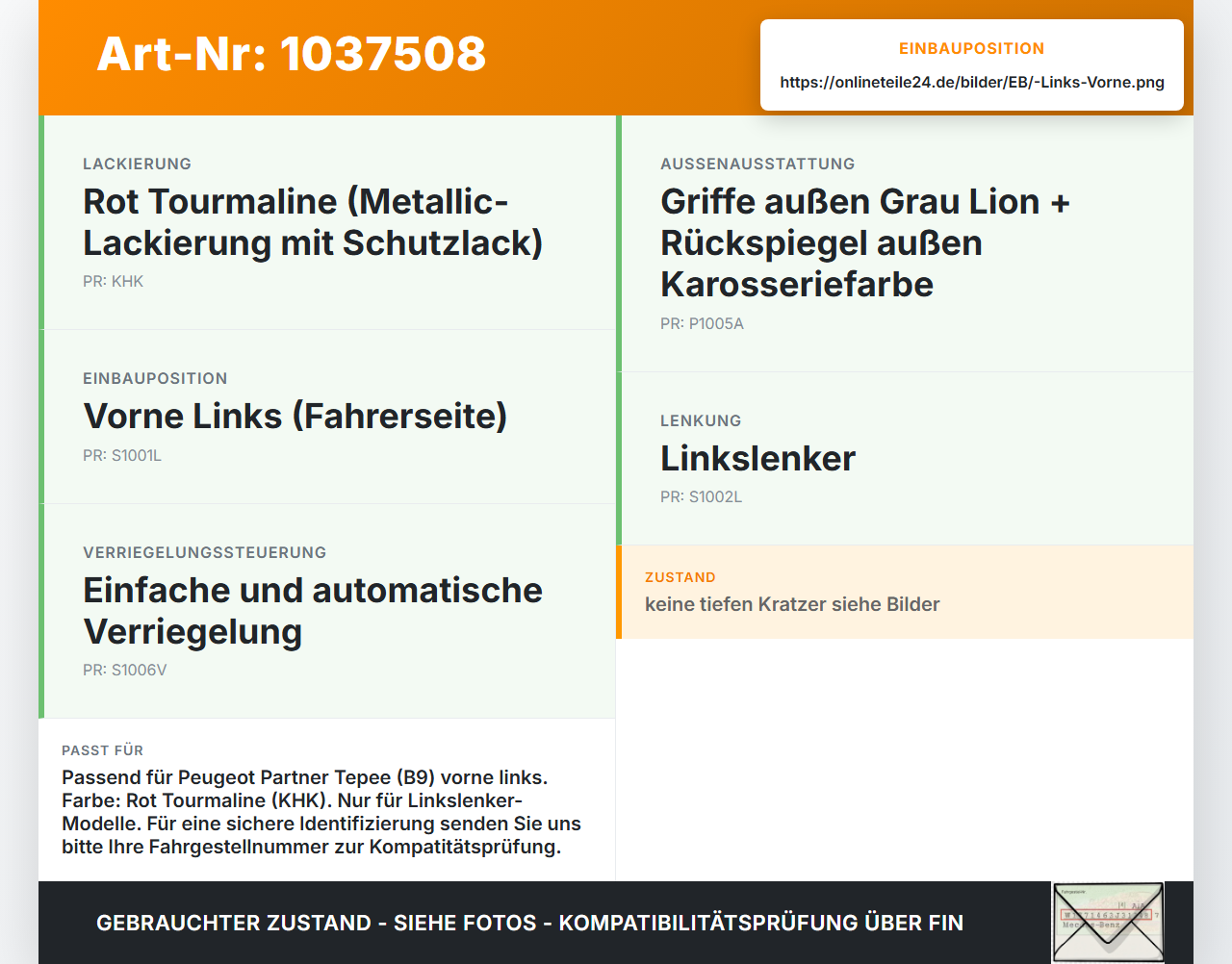Screen dimensions: 1232x964
Task: Click PR code S1006V
Action: pos(124,670)
